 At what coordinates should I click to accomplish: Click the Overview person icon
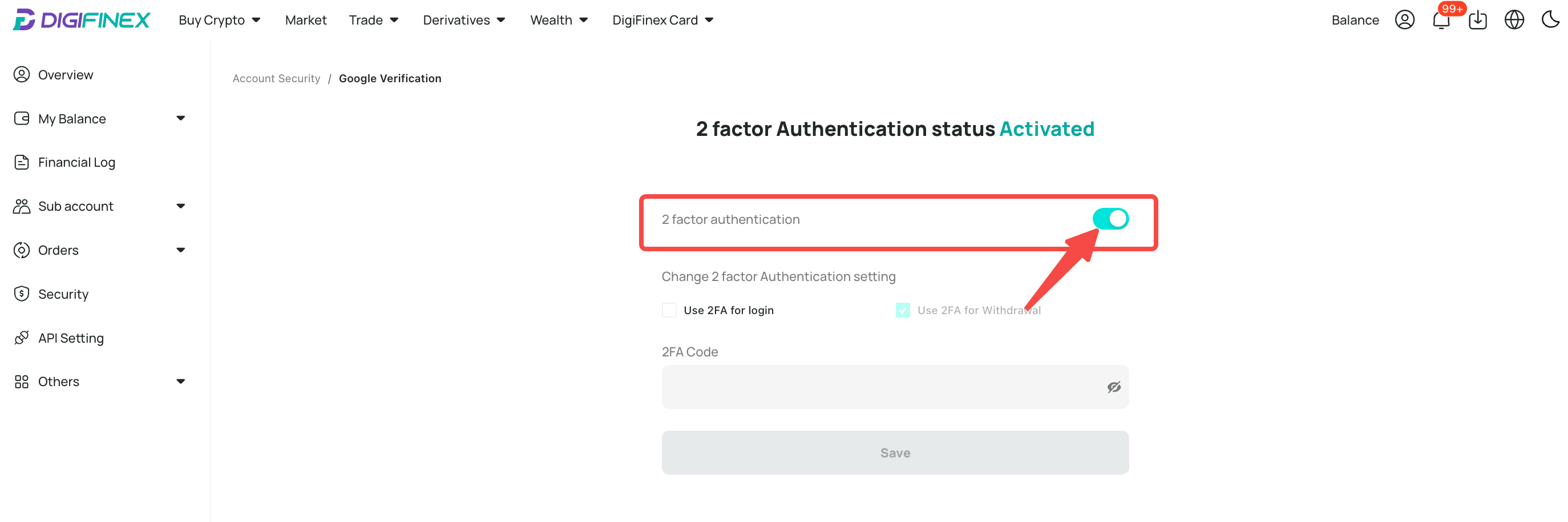(x=22, y=74)
